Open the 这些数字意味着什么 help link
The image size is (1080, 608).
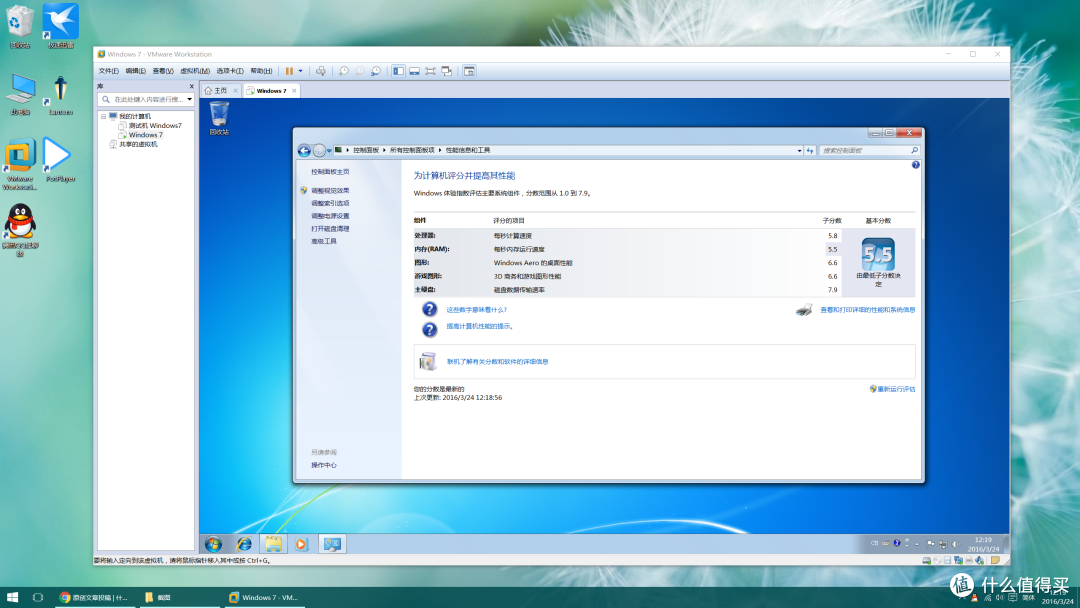point(477,310)
